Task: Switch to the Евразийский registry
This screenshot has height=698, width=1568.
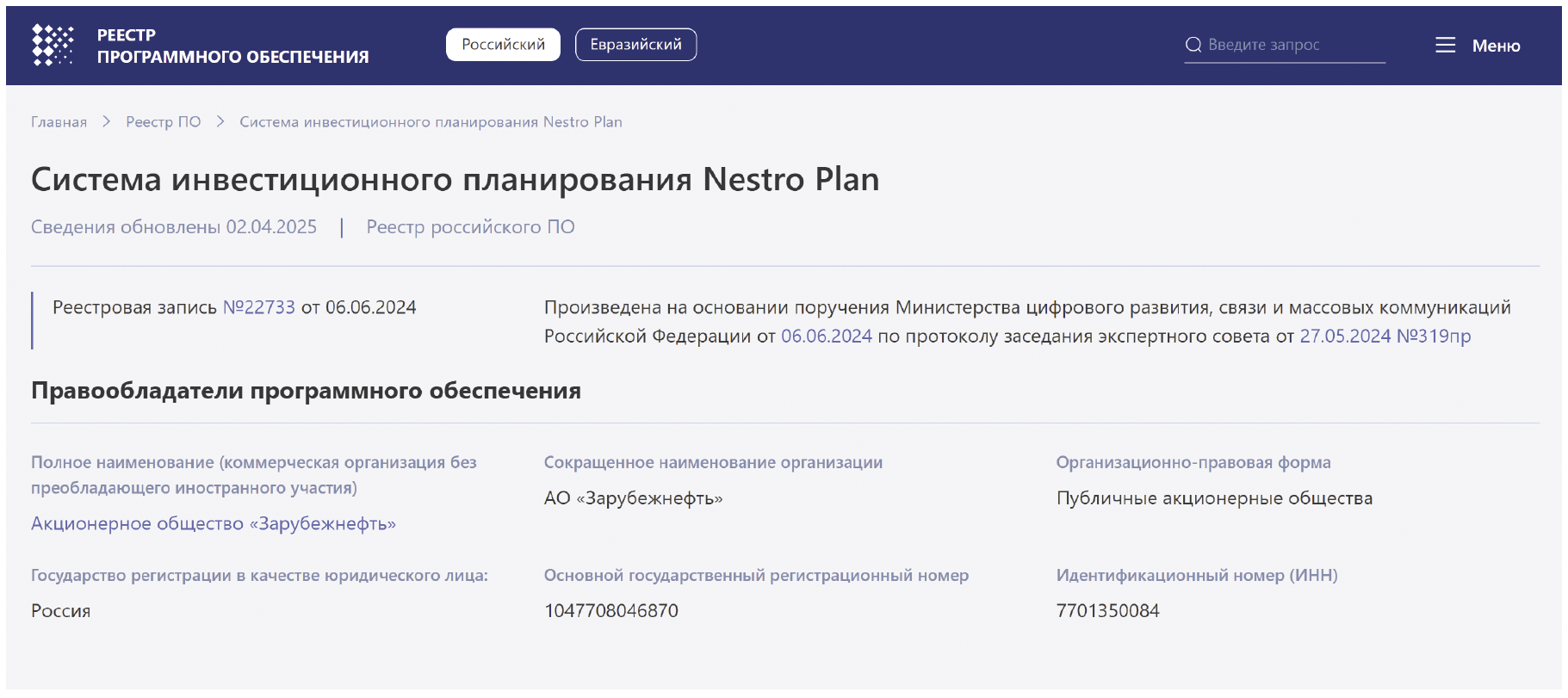Action: 635,45
